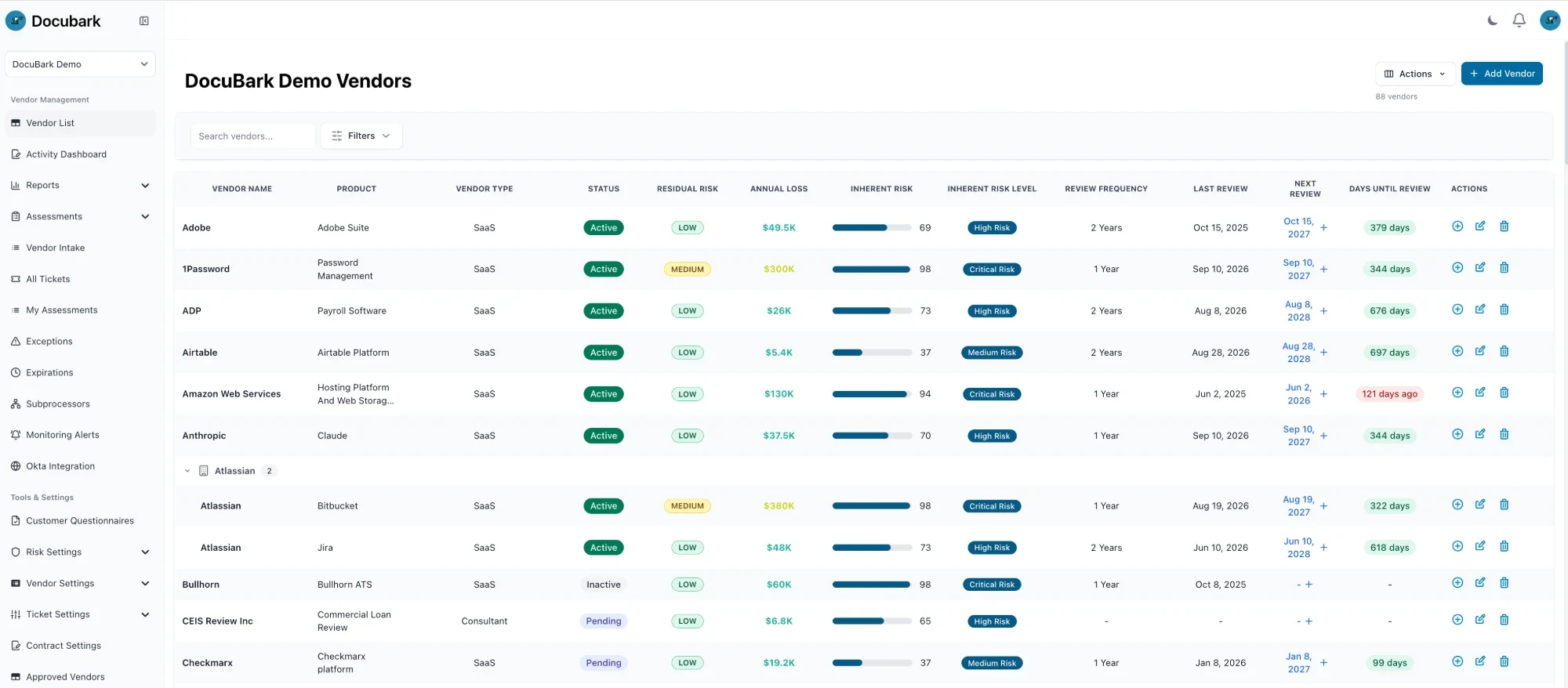Viewport: 1568px width, 688px height.
Task: Open notifications bell
Action: tap(1519, 20)
